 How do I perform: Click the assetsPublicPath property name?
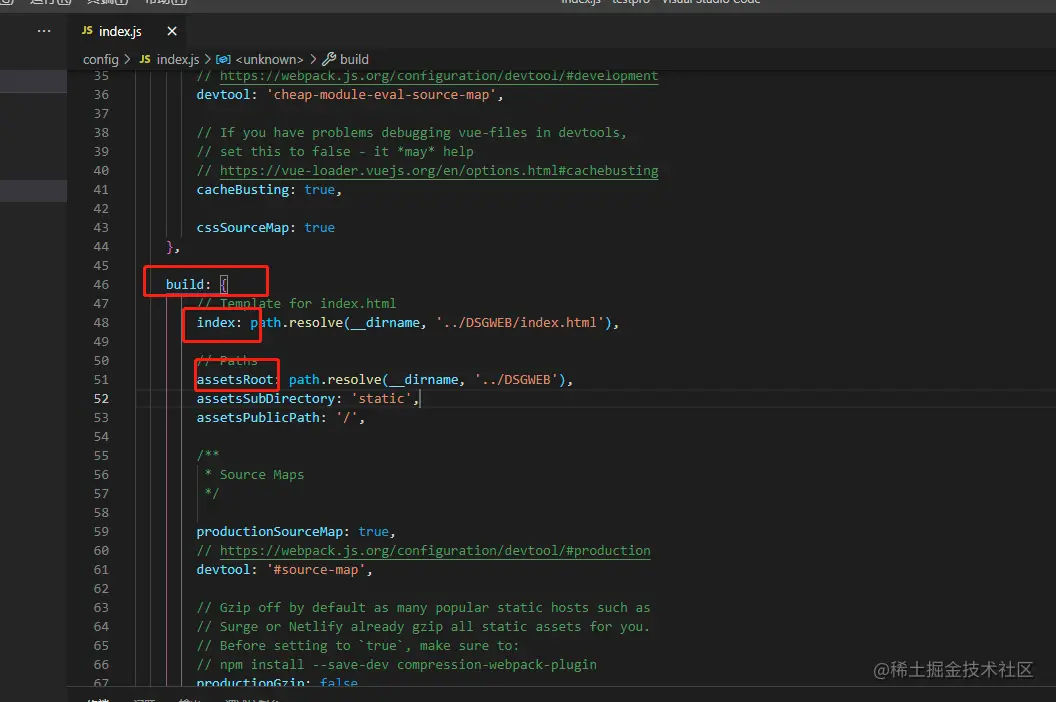pyautogui.click(x=258, y=418)
